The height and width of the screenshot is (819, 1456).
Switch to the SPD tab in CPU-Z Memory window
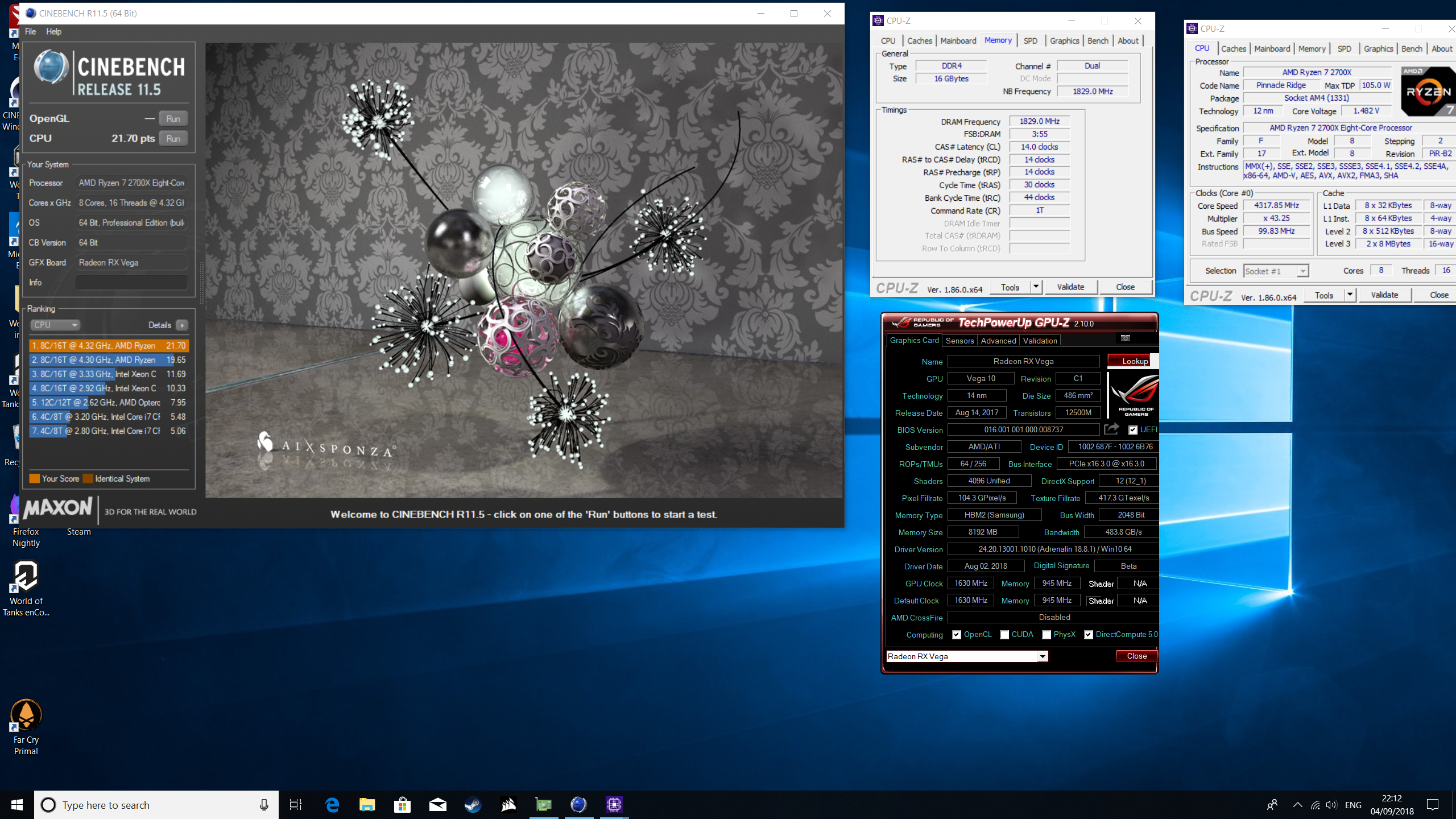(1031, 40)
